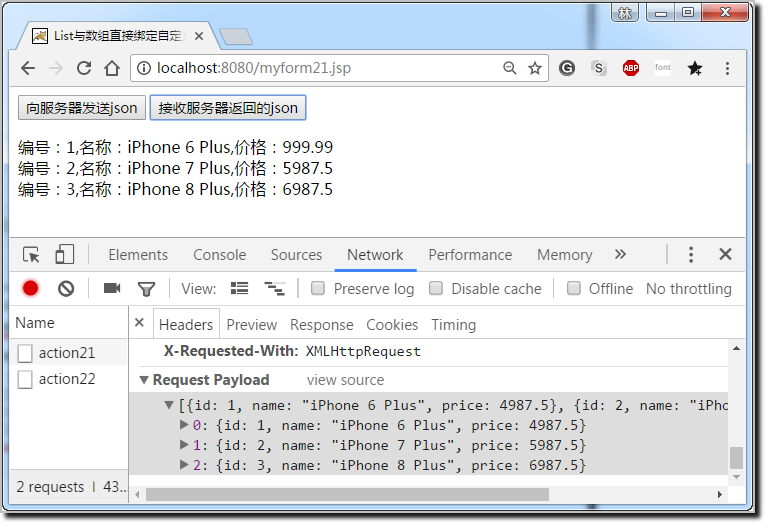The height and width of the screenshot is (522, 765).
Task: Select the Network tab
Action: coord(375,255)
